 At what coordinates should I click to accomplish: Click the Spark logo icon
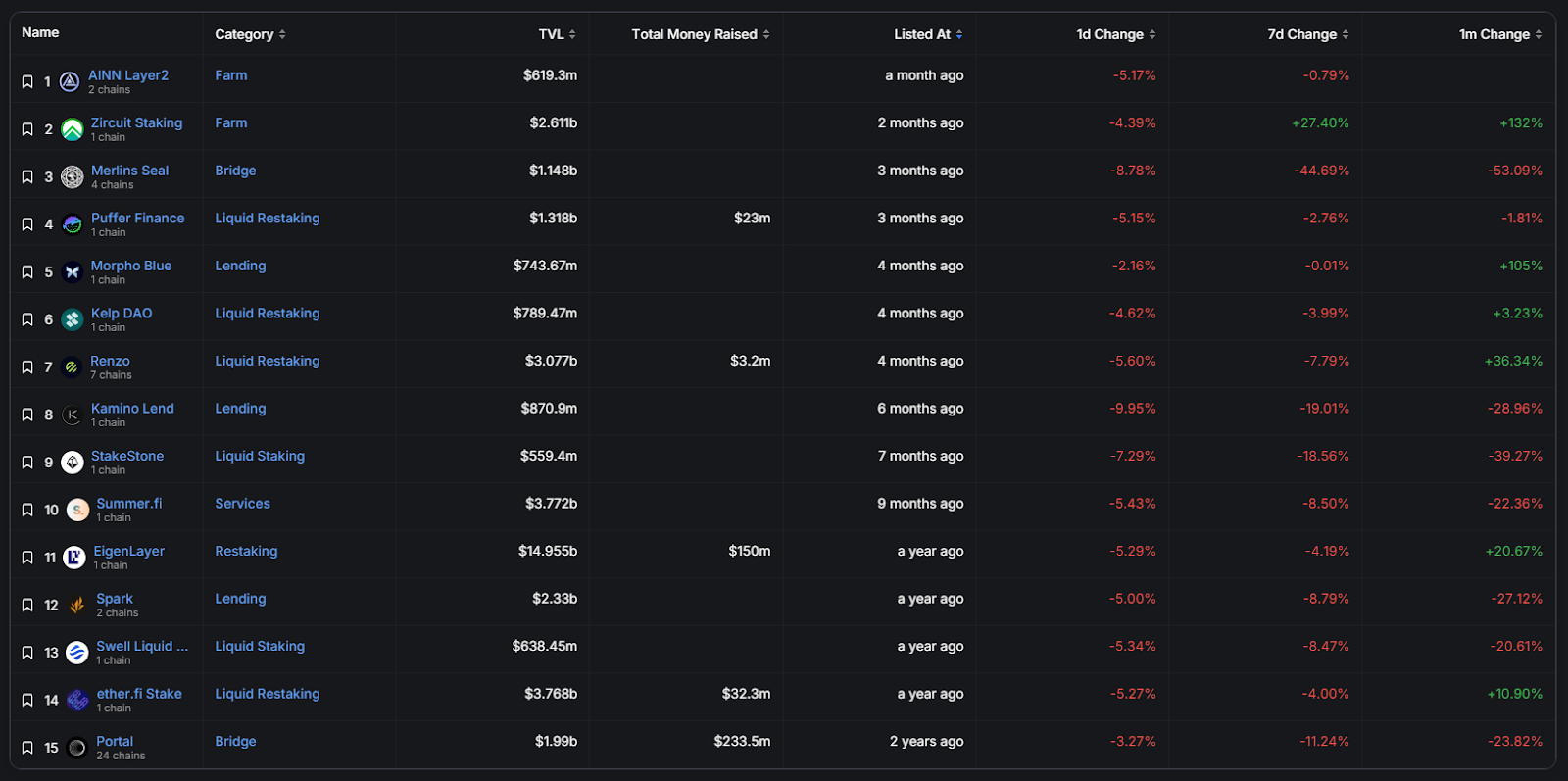click(77, 606)
